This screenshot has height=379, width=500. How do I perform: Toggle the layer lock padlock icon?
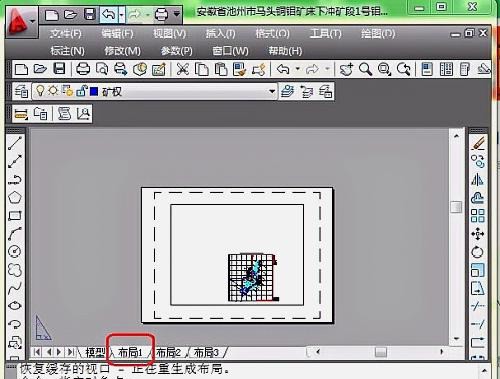tap(82, 91)
